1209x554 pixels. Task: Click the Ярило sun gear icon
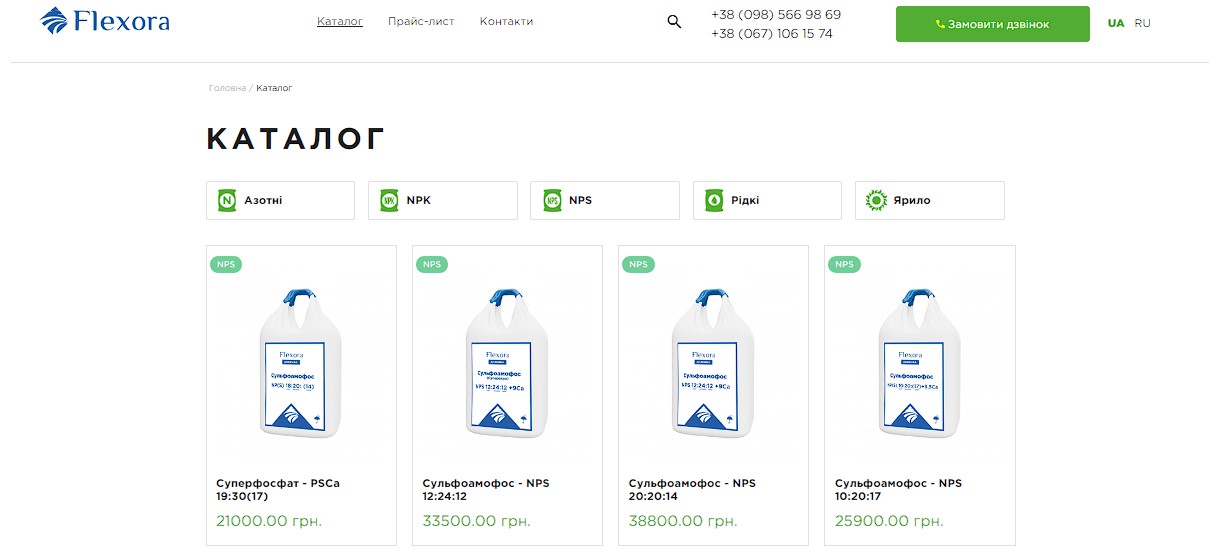[876, 201]
